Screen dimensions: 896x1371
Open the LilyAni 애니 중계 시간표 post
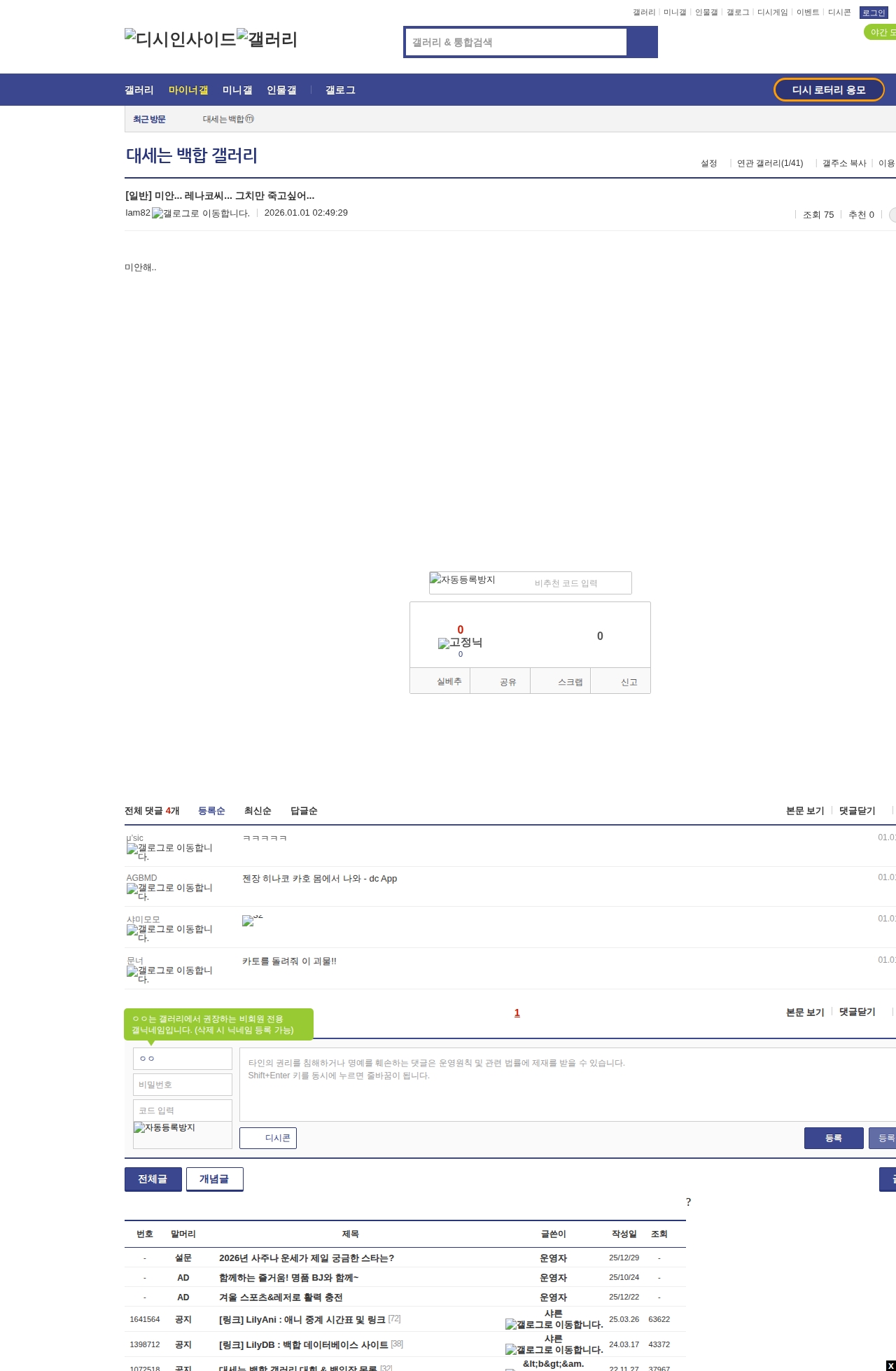pyautogui.click(x=302, y=1319)
